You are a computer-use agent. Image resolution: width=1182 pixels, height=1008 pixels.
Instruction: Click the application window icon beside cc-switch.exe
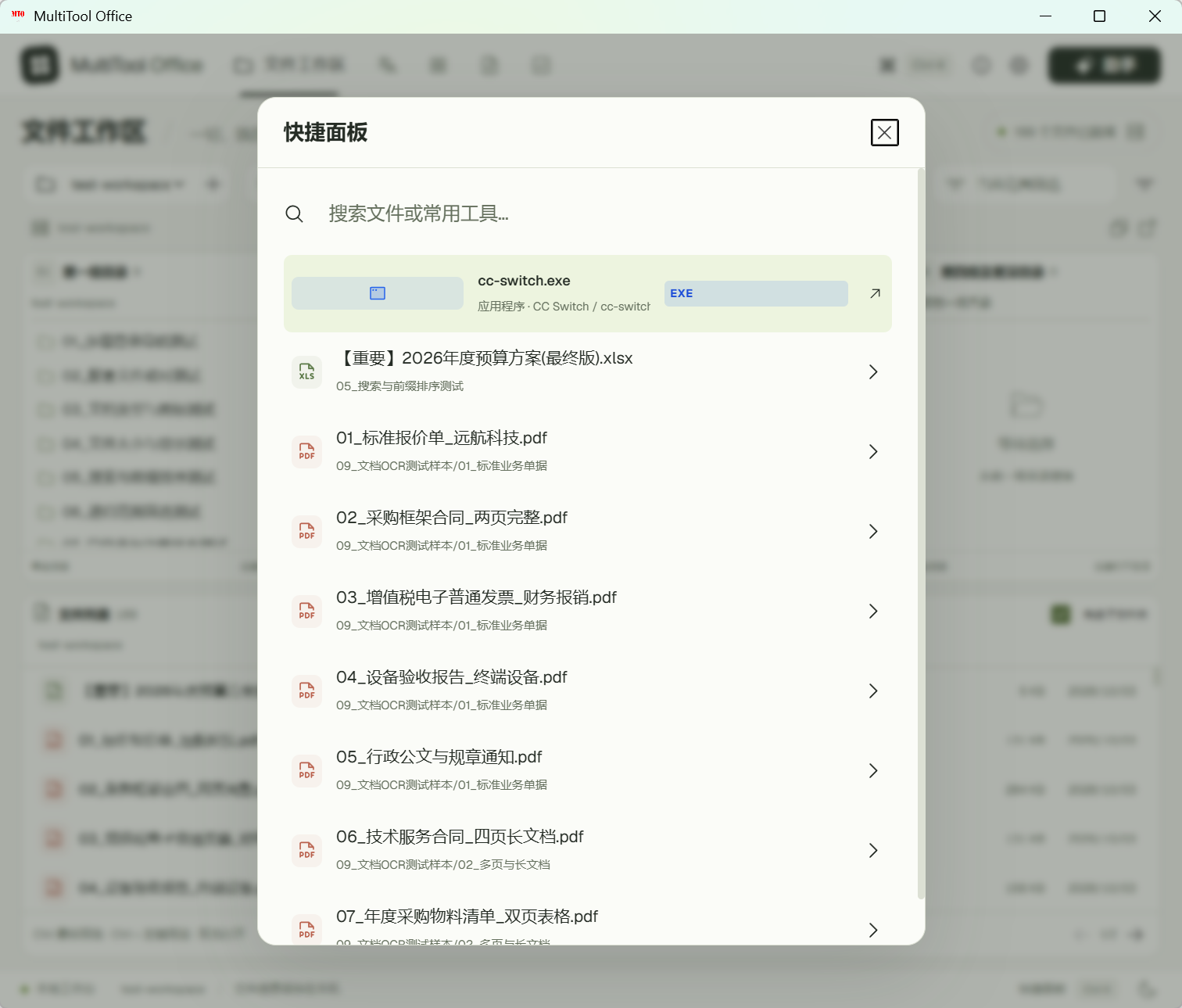pyautogui.click(x=378, y=293)
